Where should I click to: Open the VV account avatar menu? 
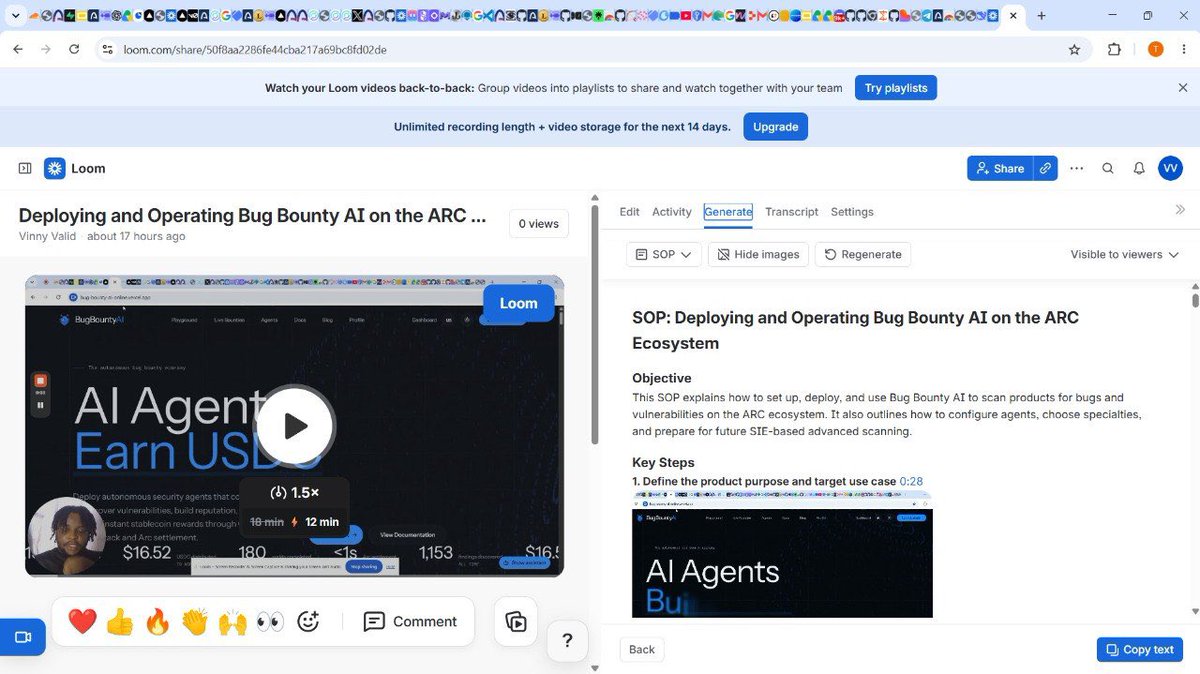tap(1170, 169)
